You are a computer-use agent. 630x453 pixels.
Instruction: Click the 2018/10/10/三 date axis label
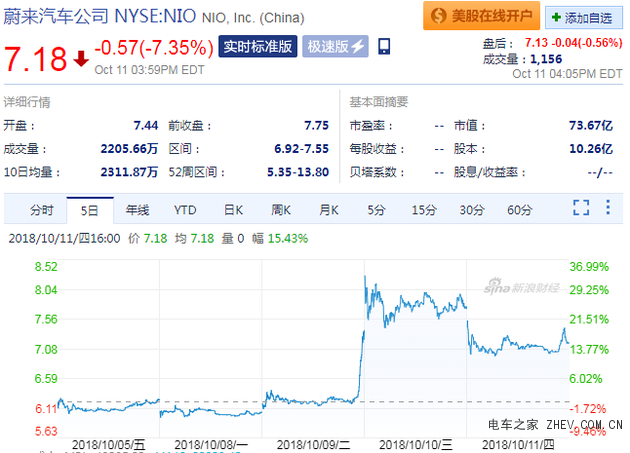pyautogui.click(x=416, y=445)
